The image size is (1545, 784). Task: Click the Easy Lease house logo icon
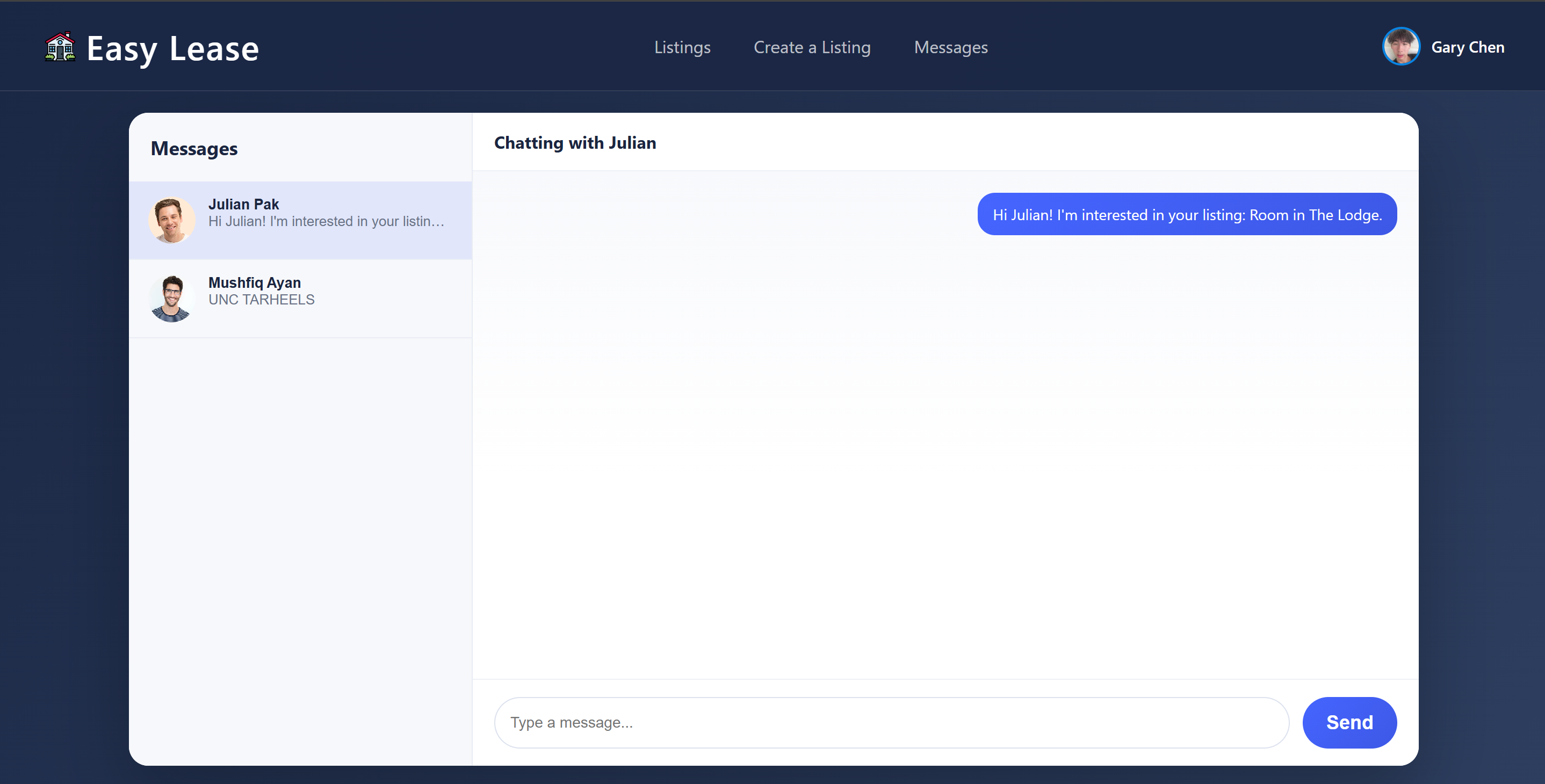coord(60,47)
